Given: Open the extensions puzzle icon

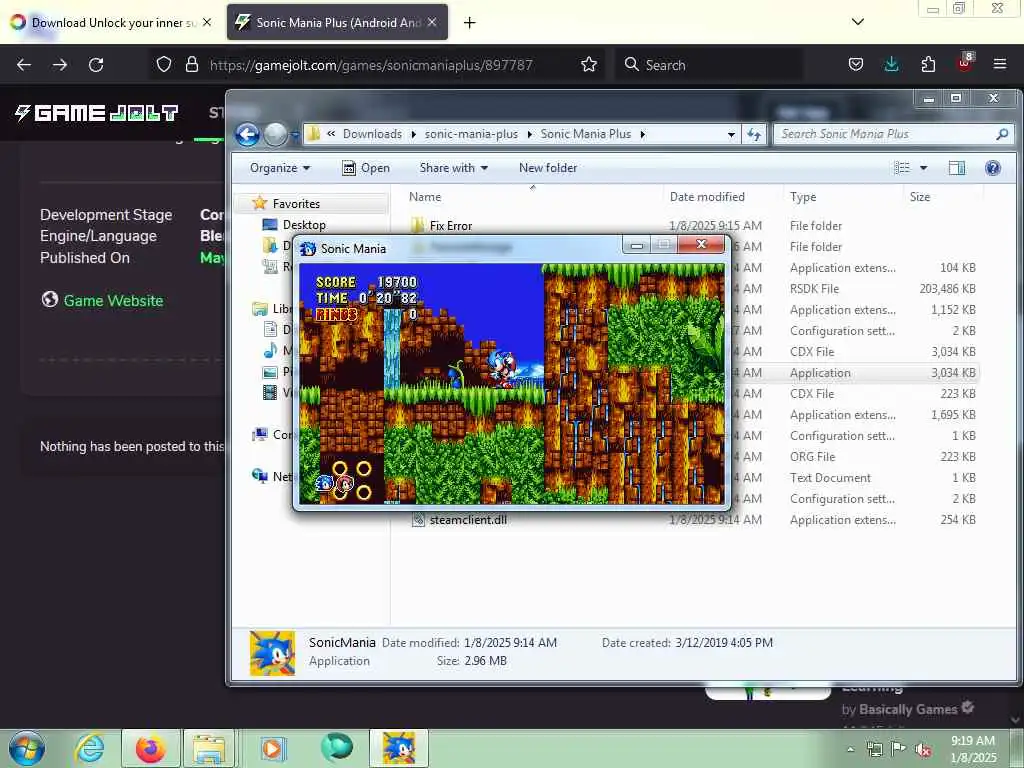Looking at the screenshot, I should coord(928,65).
